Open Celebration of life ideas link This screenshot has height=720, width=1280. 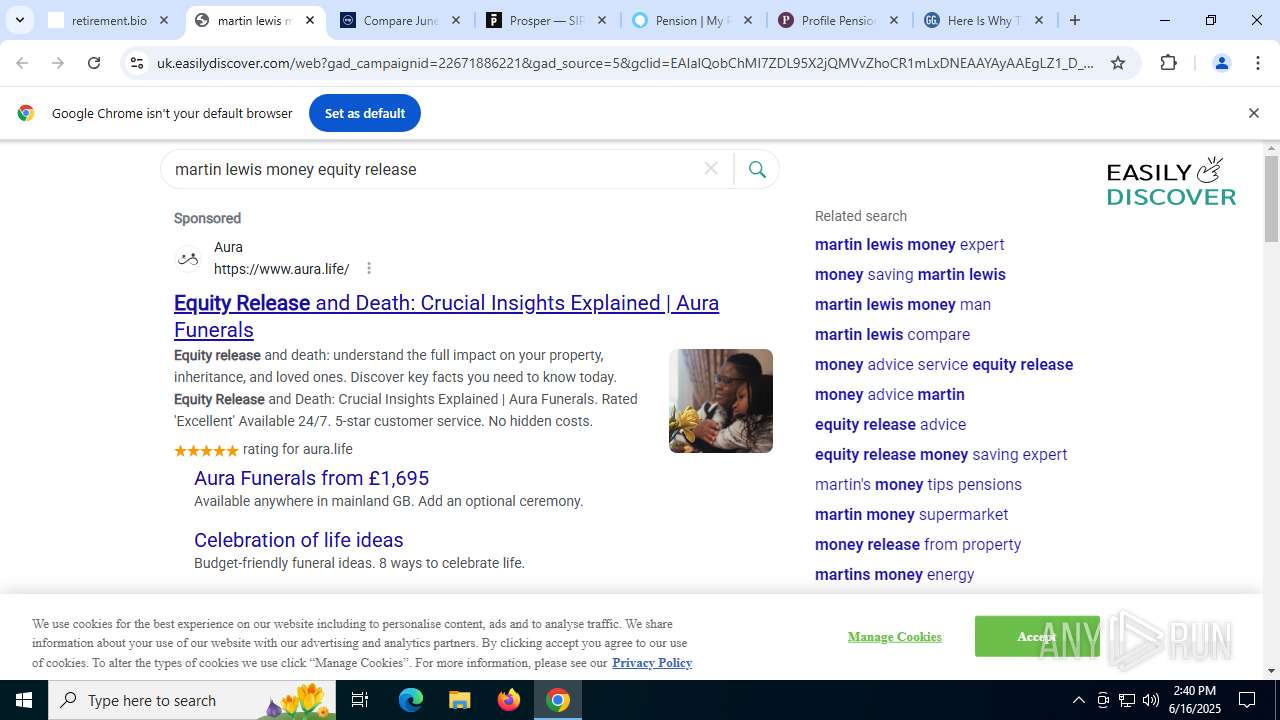pyautogui.click(x=298, y=540)
